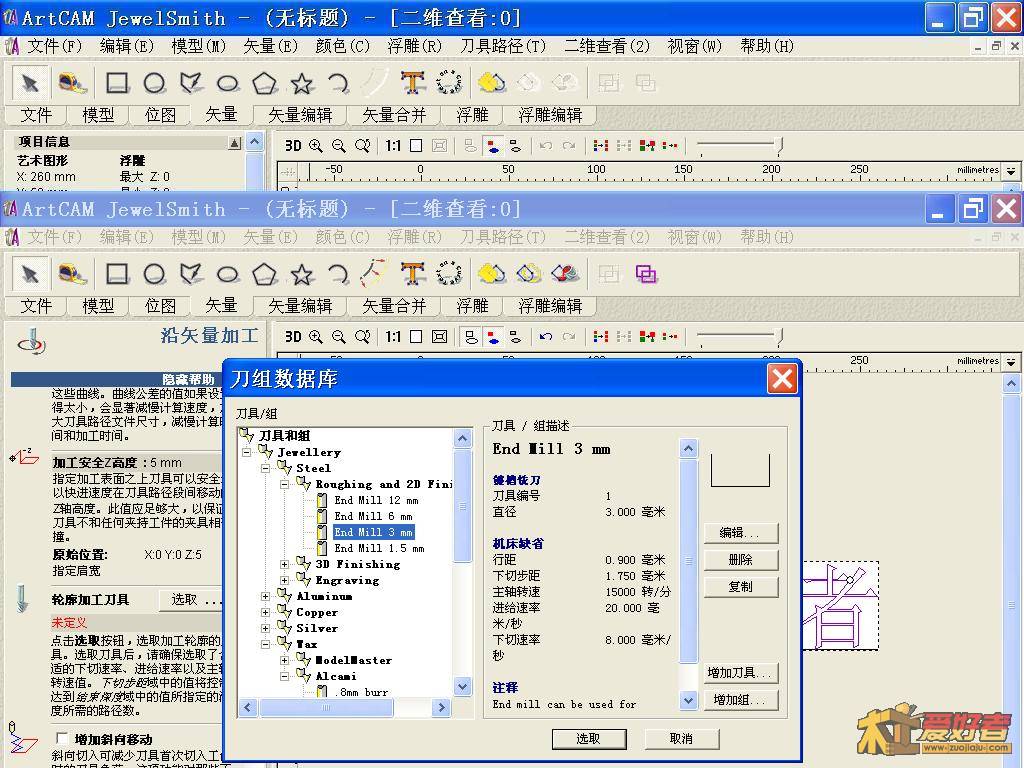Click the 复制 button
This screenshot has height=768, width=1024.
741,586
